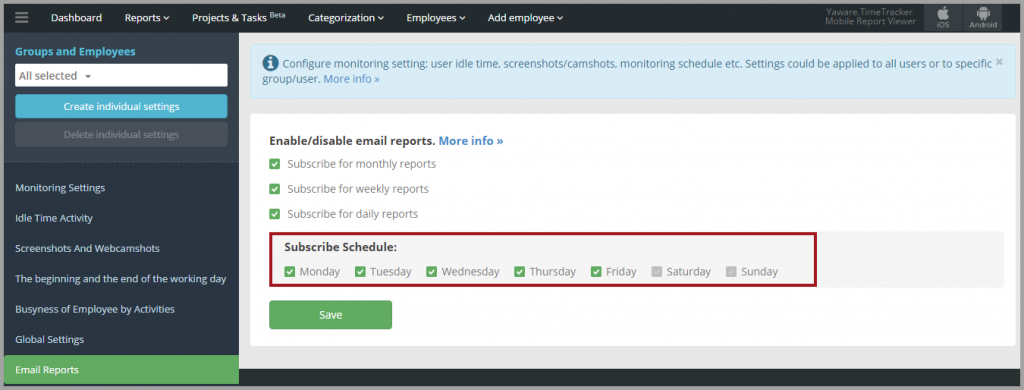Click the info icon in the blue banner

click(270, 63)
